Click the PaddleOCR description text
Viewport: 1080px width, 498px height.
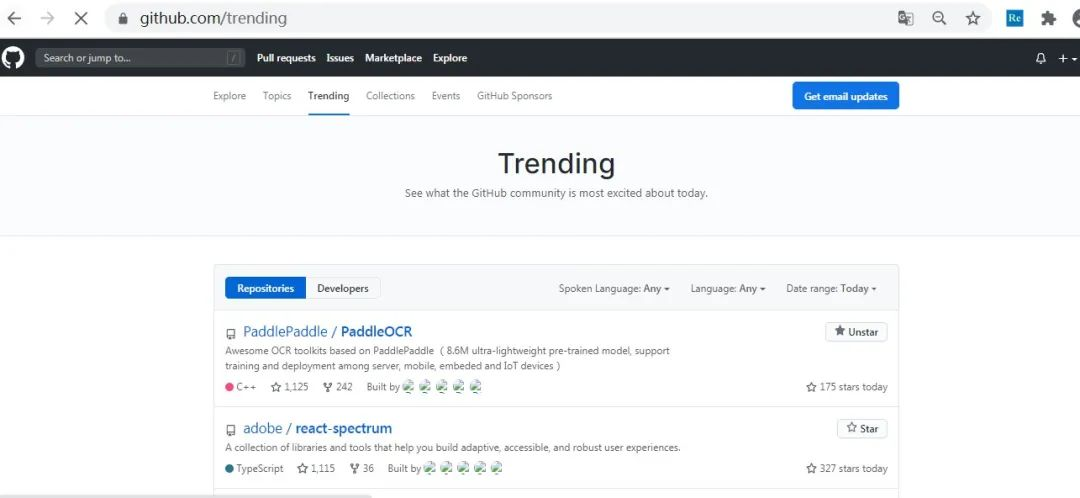[x=447, y=358]
